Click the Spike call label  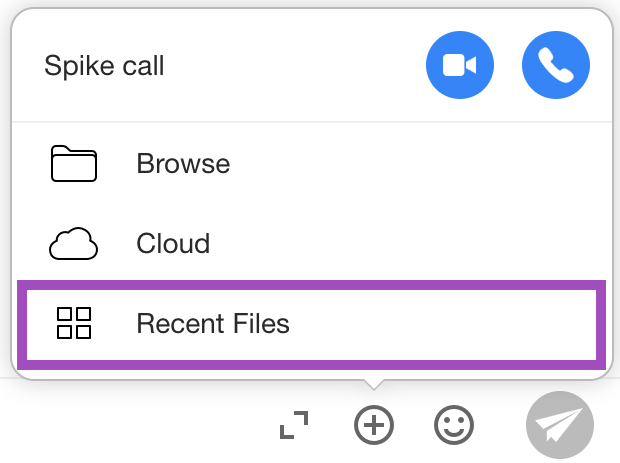104,66
